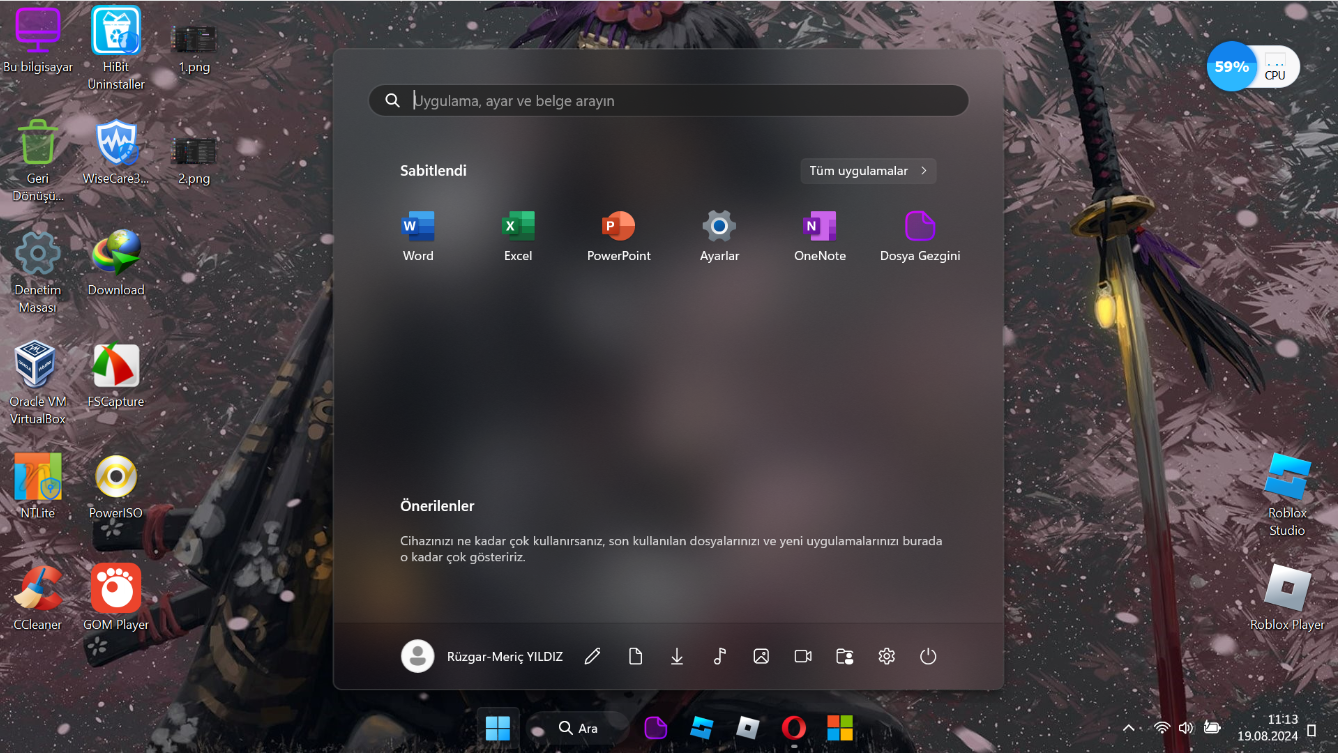Open Roblox Studio from the taskbar
Viewport: 1338px width, 753px height.
tap(702, 728)
